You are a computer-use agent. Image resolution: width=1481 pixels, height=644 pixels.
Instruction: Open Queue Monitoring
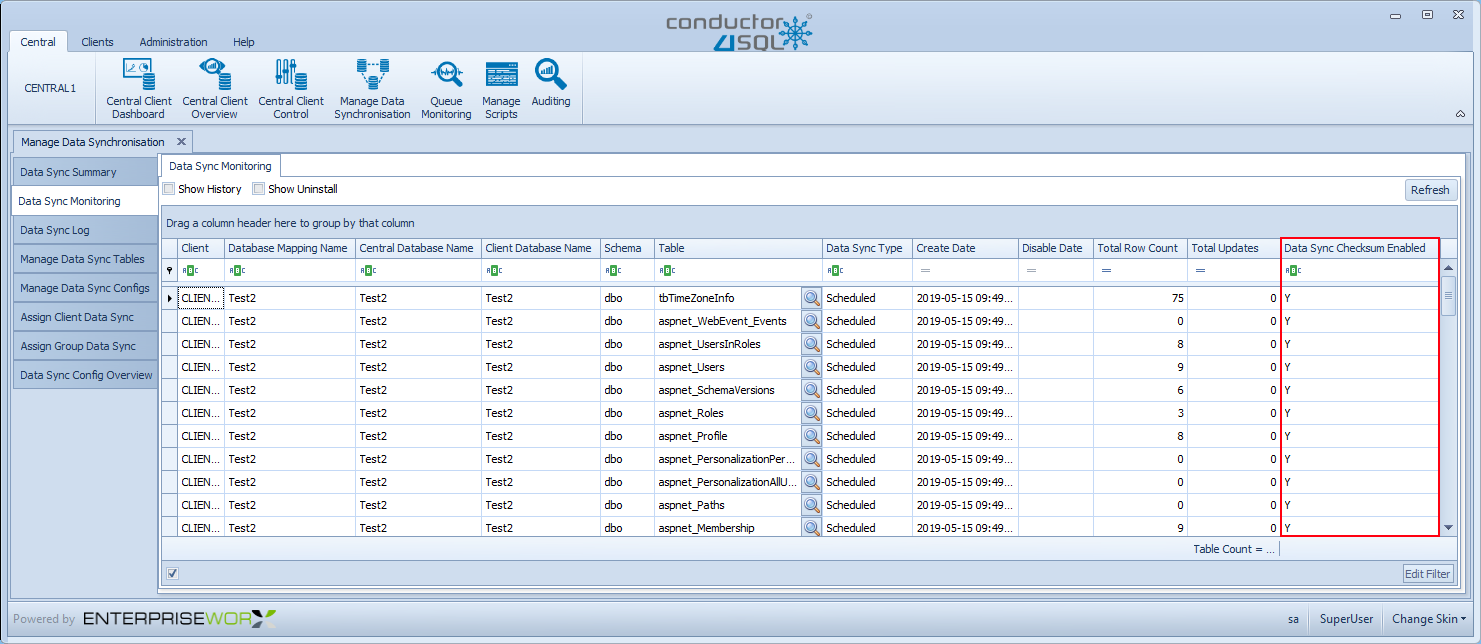[x=446, y=87]
